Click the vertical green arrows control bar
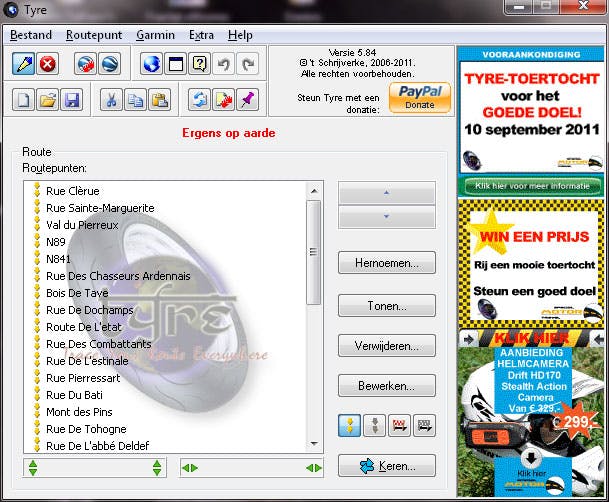609x502 pixels. coord(95,468)
